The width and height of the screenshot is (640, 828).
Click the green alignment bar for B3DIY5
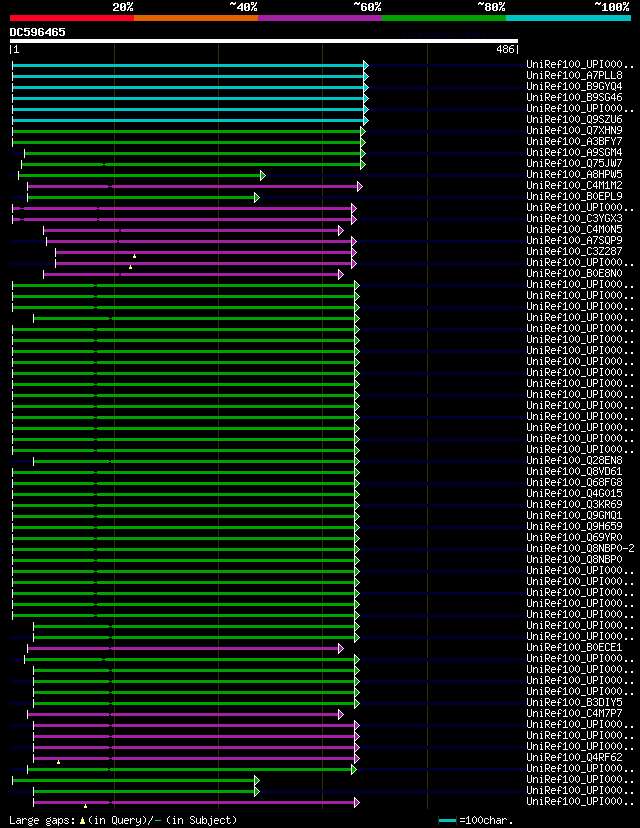click(194, 703)
